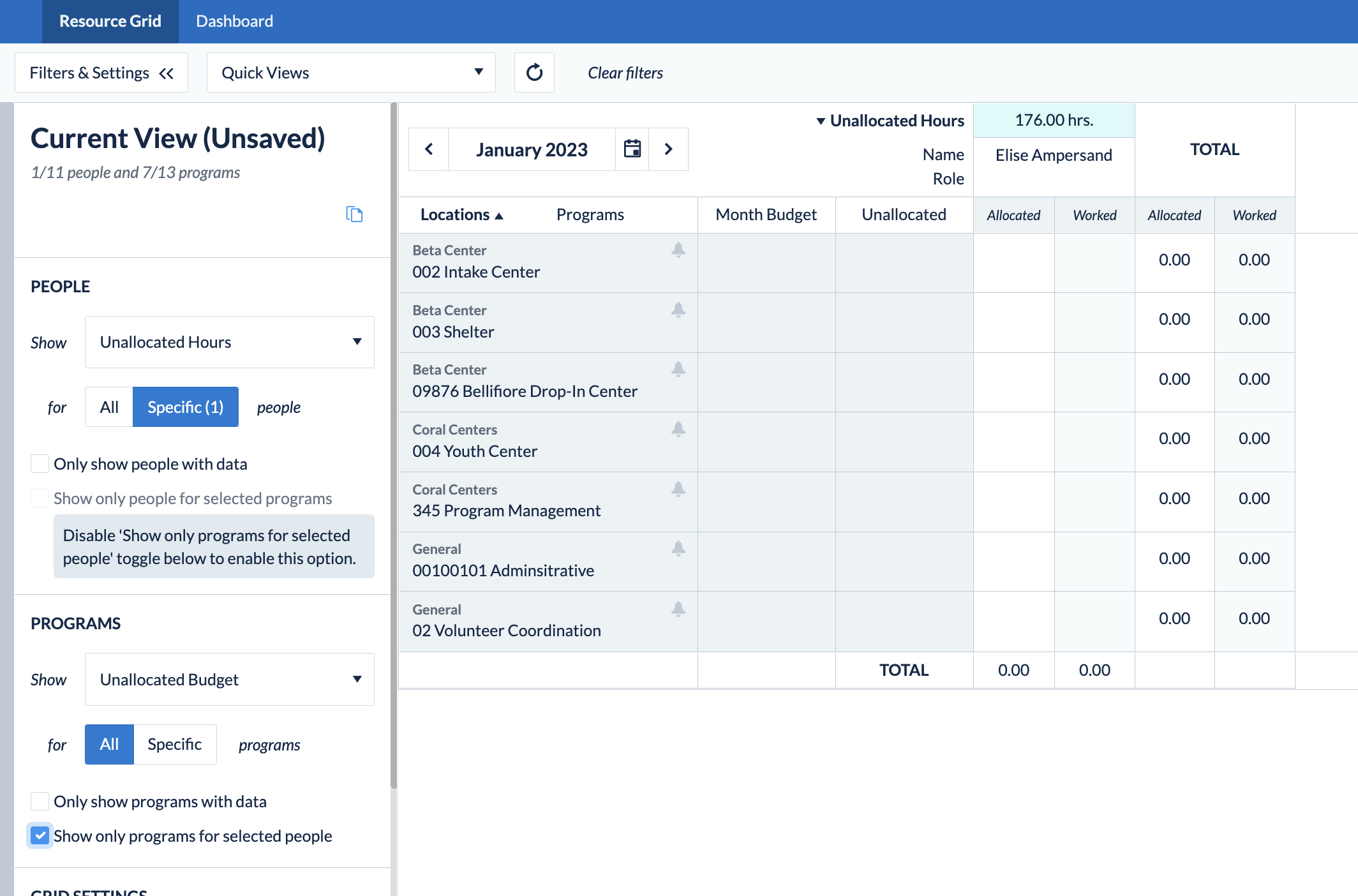Switch to the Dashboard tab
The height and width of the screenshot is (896, 1358).
[234, 21]
